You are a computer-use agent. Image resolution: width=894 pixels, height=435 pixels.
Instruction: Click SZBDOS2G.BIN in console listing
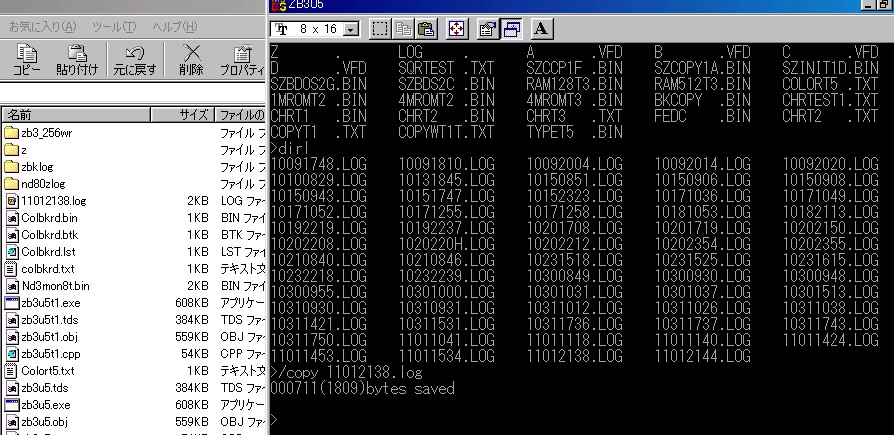(318, 84)
